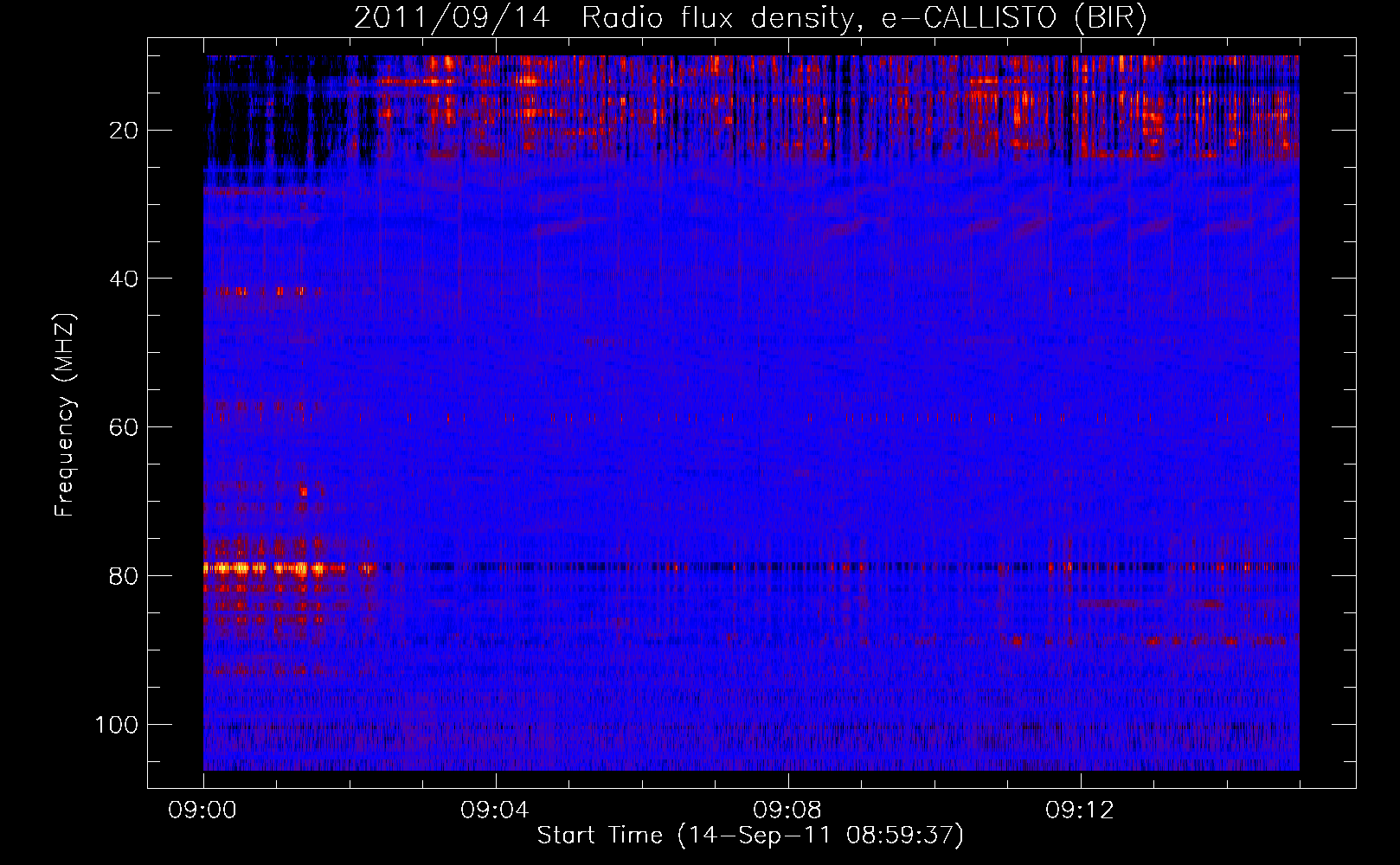Viewport: 1400px width, 865px height.
Task: Click the 60 frequency tick label
Action: (125, 427)
